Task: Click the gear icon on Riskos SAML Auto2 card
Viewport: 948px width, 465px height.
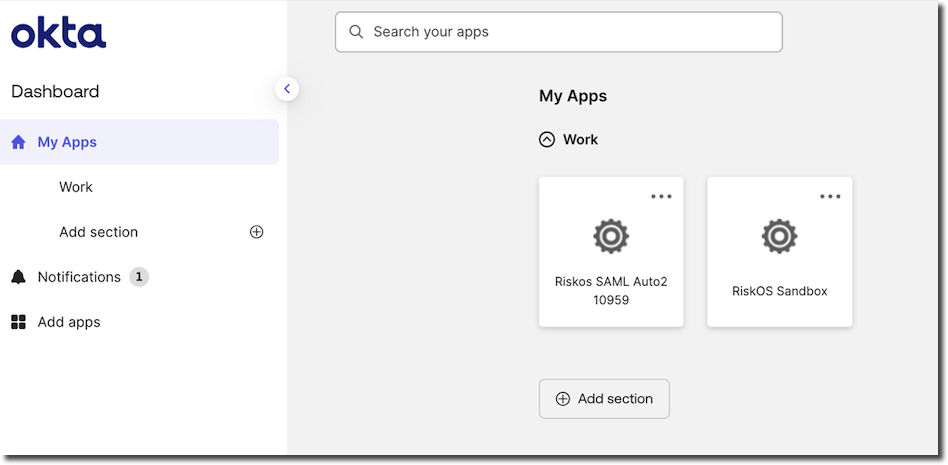Action: click(x=611, y=236)
